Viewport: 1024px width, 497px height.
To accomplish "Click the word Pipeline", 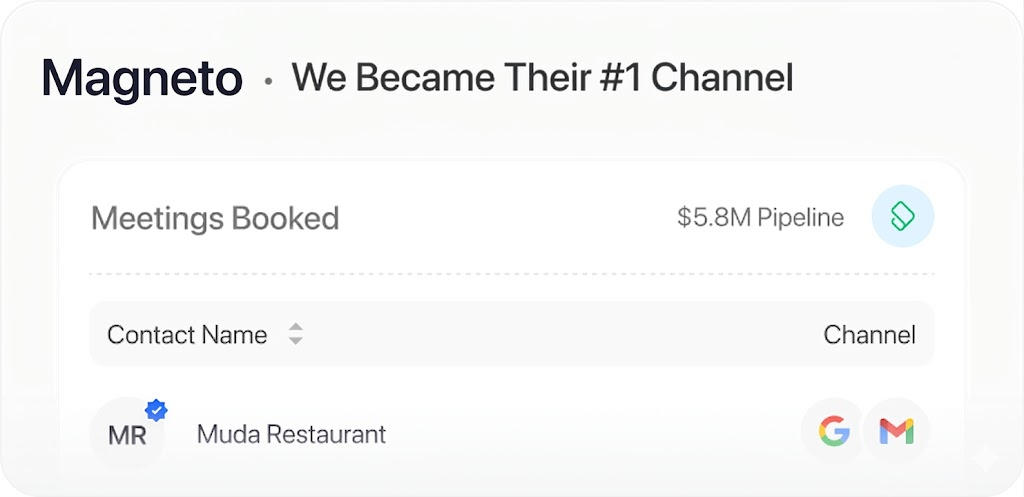I will (x=800, y=218).
